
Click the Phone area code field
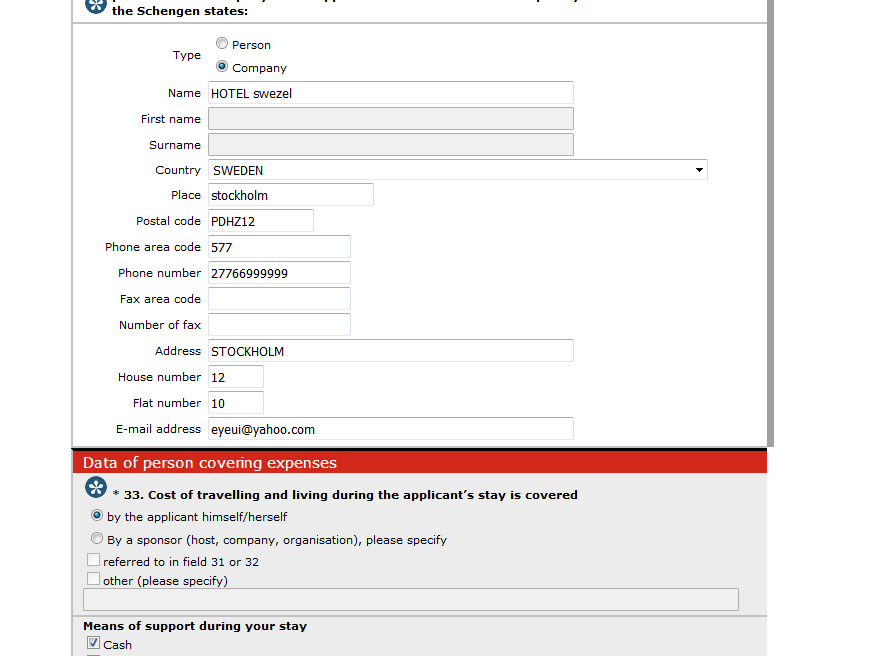click(x=279, y=247)
